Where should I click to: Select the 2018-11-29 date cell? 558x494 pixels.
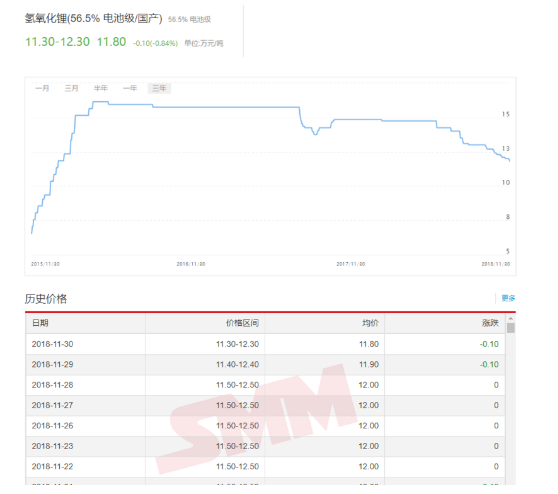coord(52,364)
